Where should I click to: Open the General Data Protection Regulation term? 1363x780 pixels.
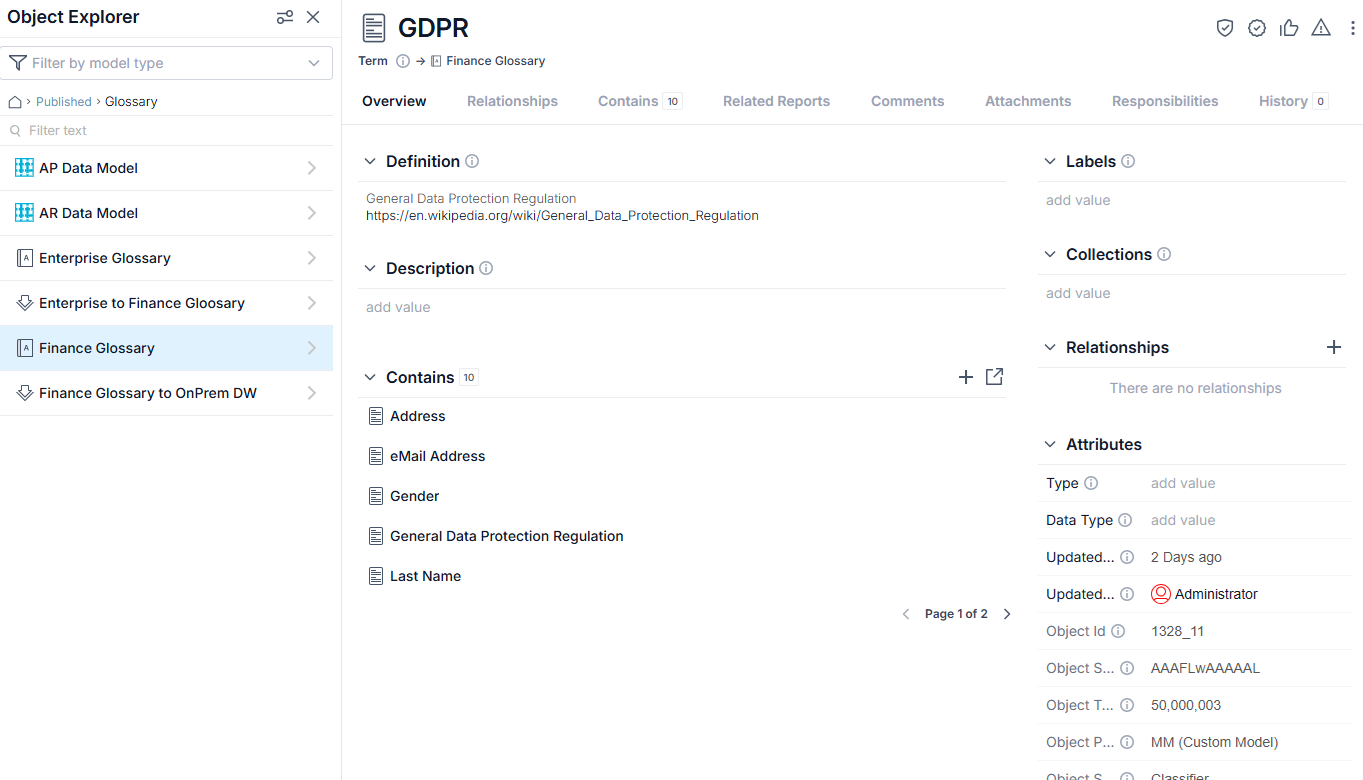click(506, 536)
